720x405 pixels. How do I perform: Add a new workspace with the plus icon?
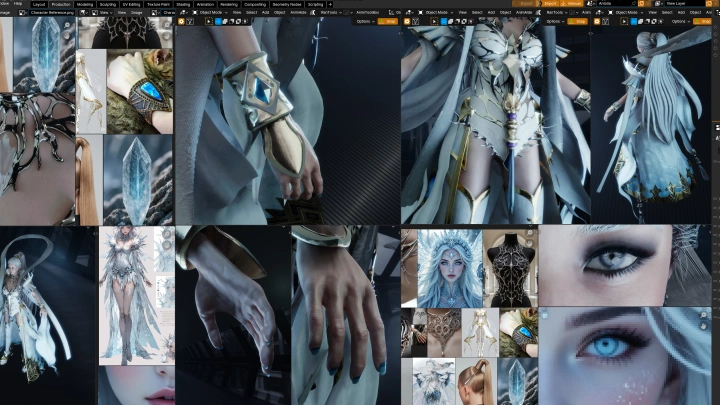pyautogui.click(x=330, y=4)
